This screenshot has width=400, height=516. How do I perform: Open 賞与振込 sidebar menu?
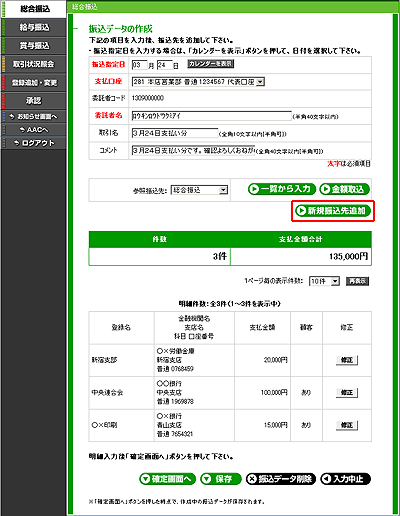coord(33,46)
